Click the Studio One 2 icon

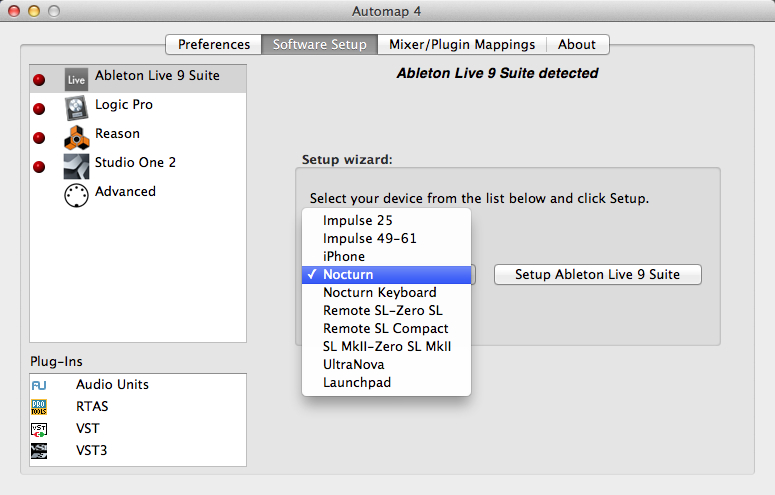(77, 166)
